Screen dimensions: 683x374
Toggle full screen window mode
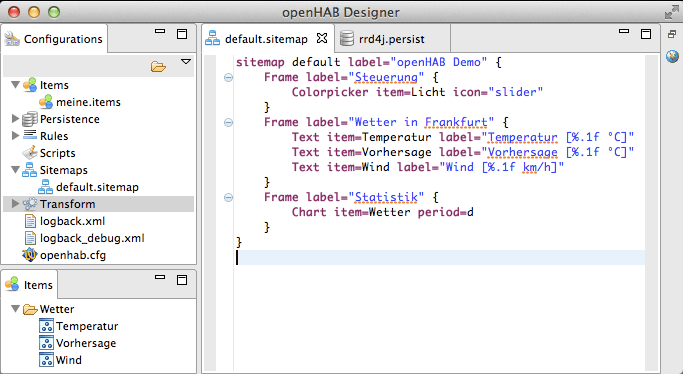(x=671, y=12)
